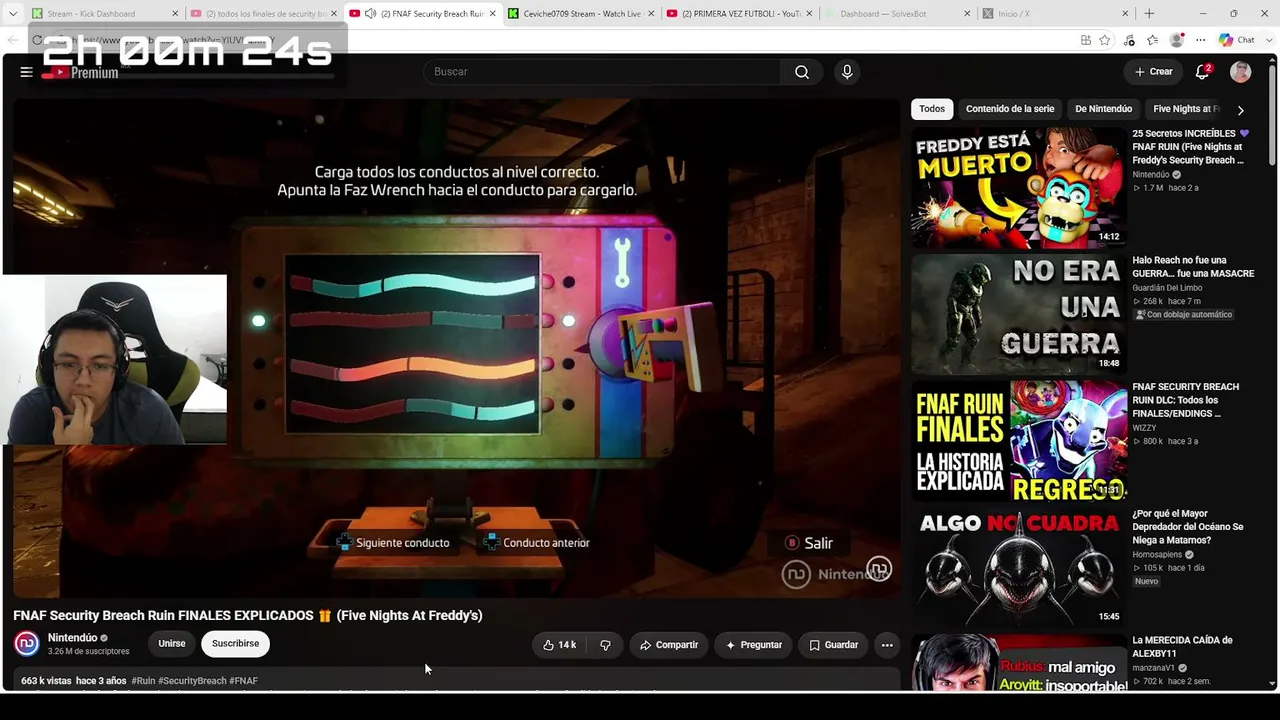The image size is (1280, 720).
Task: Click the Unirse button
Action: point(172,644)
